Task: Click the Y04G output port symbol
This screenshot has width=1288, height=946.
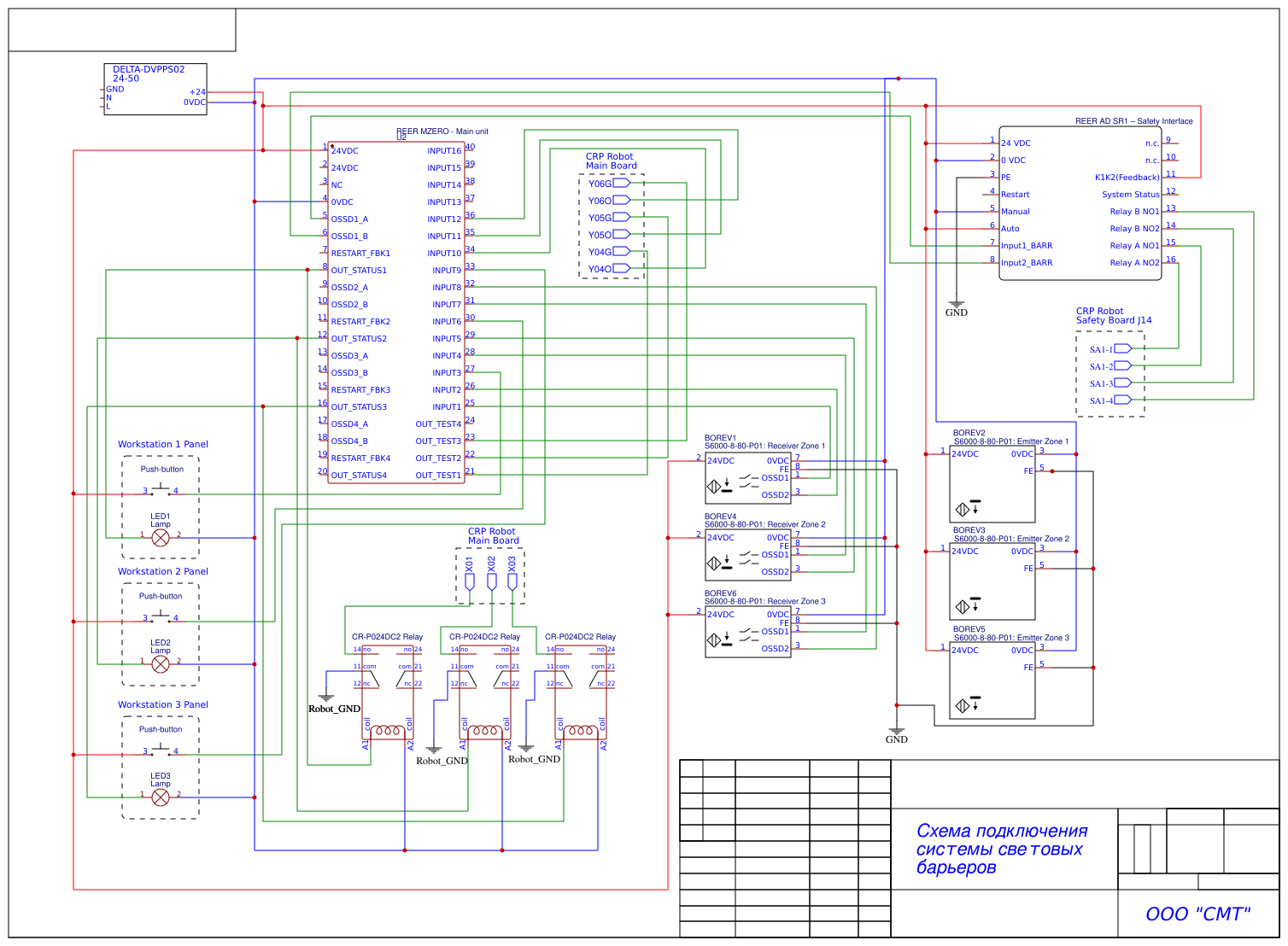Action: tap(622, 251)
